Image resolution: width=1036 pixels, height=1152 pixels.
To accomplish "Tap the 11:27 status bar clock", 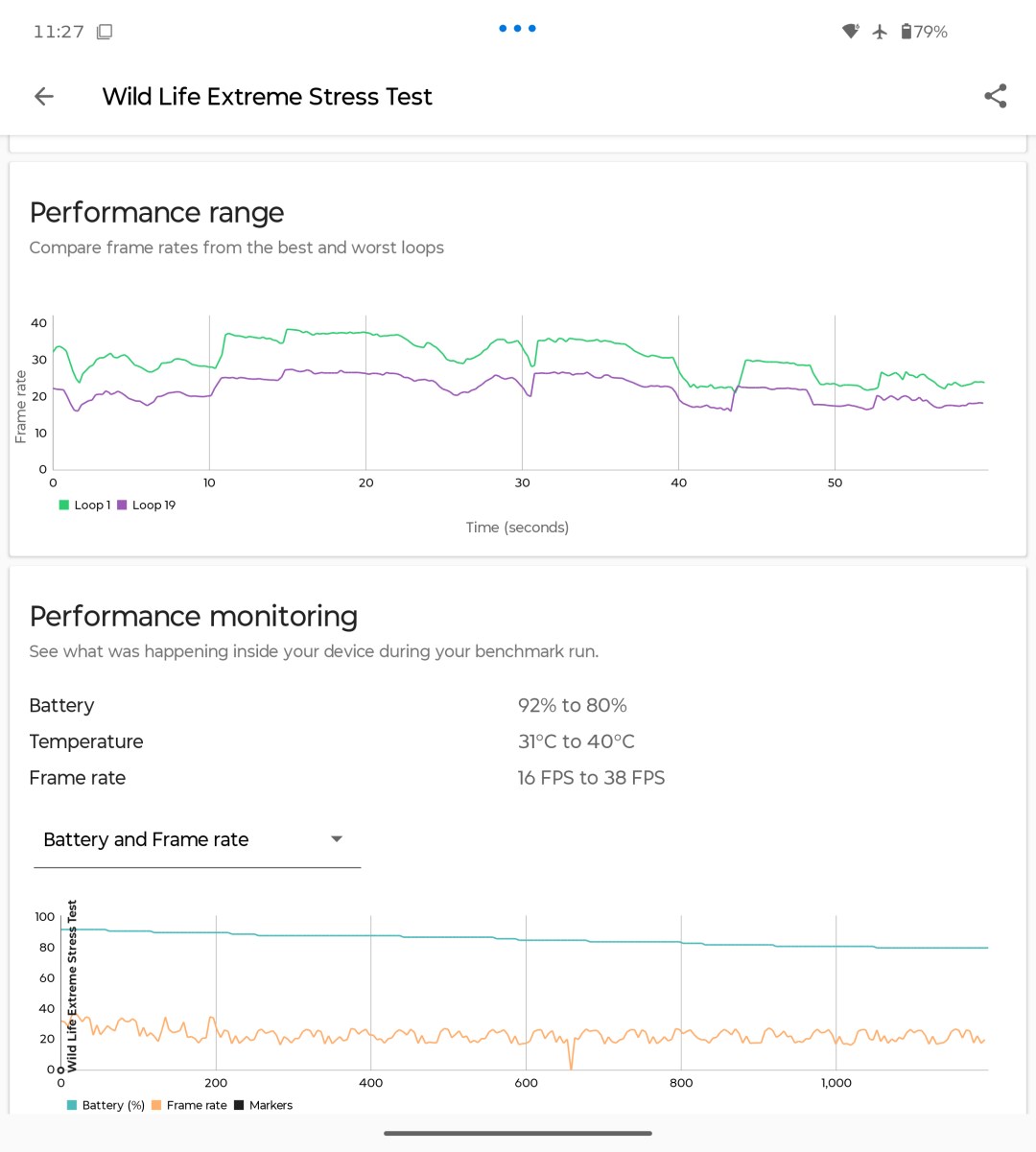I will 59,32.
